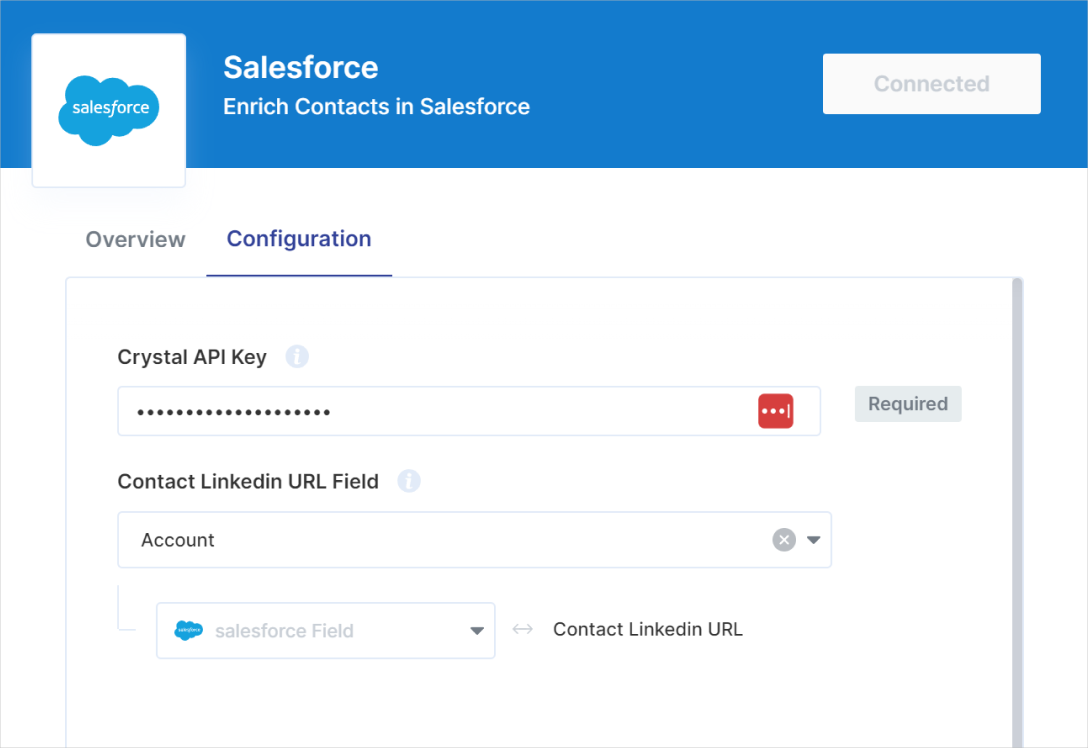Image resolution: width=1088 pixels, height=748 pixels.
Task: Click the 'Crystal API Key' label
Action: 192,357
